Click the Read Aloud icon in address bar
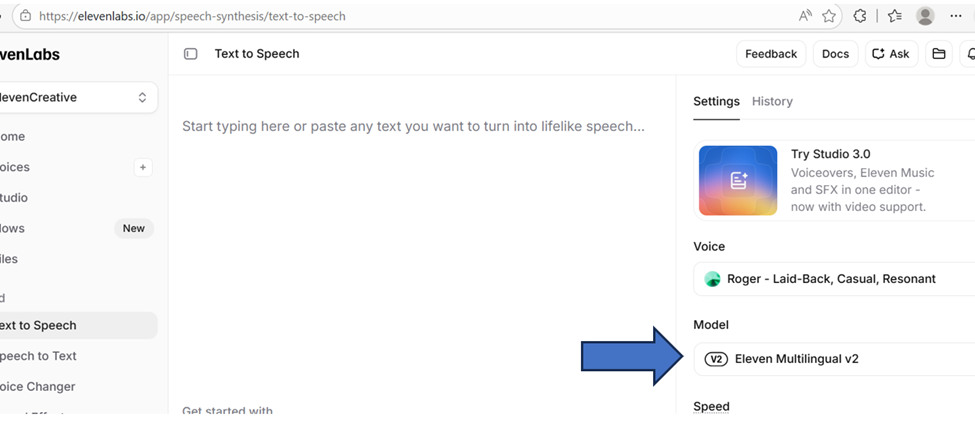 805,16
